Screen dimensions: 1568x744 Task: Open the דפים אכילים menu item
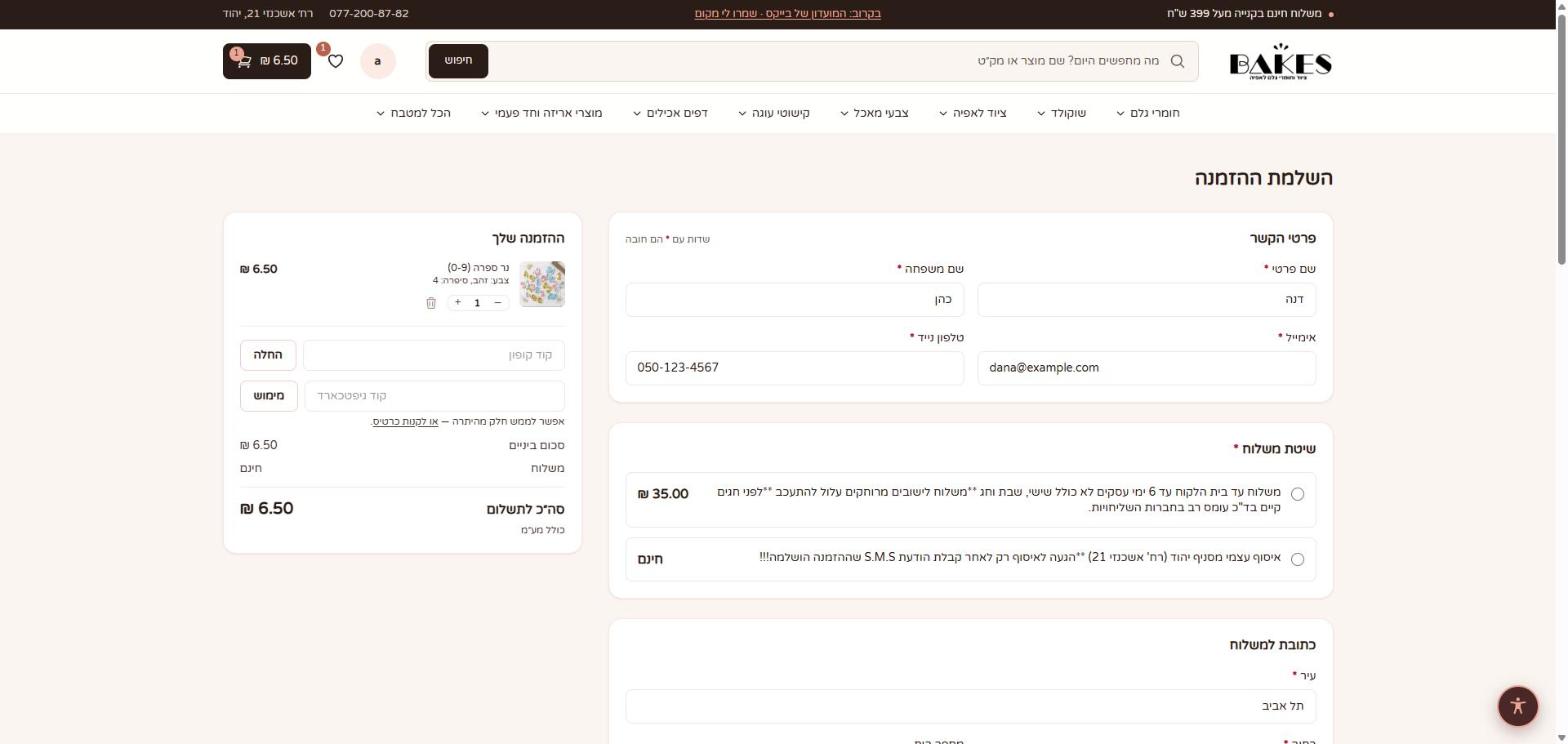pos(670,113)
